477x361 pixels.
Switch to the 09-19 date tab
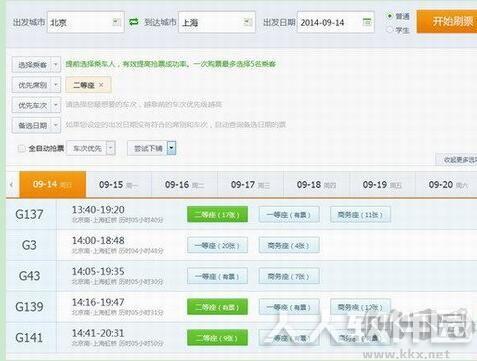382,184
